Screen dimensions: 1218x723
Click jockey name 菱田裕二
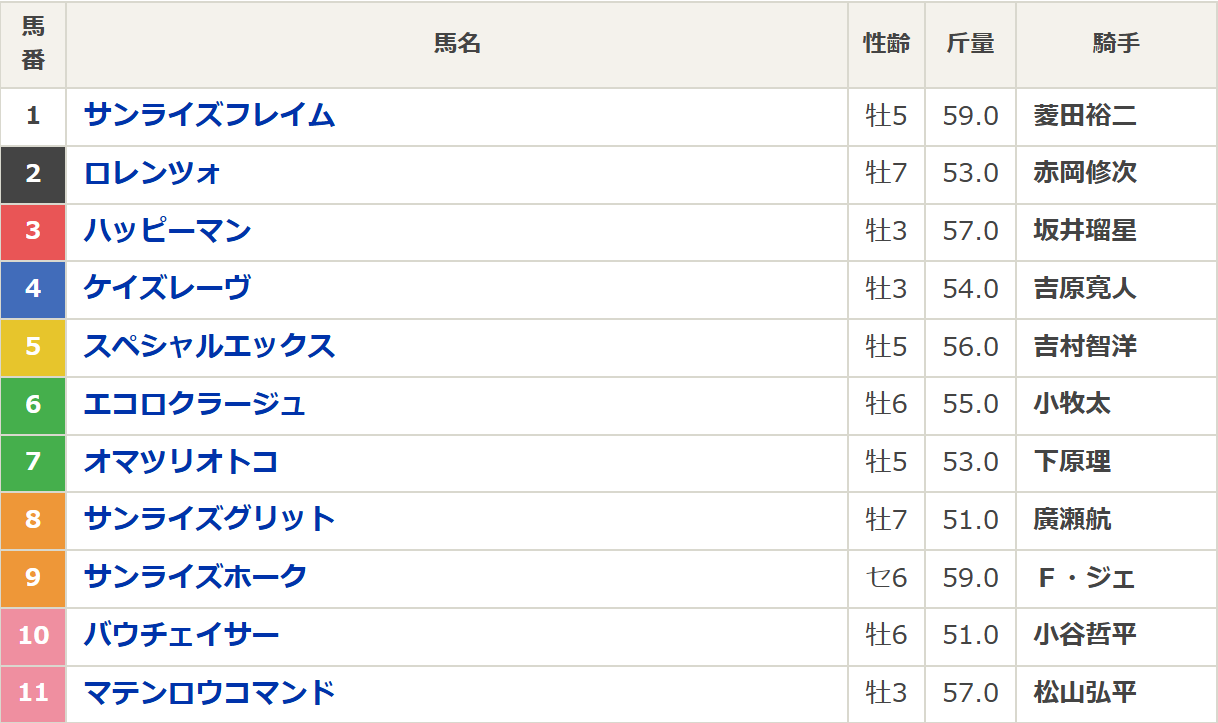[1085, 116]
